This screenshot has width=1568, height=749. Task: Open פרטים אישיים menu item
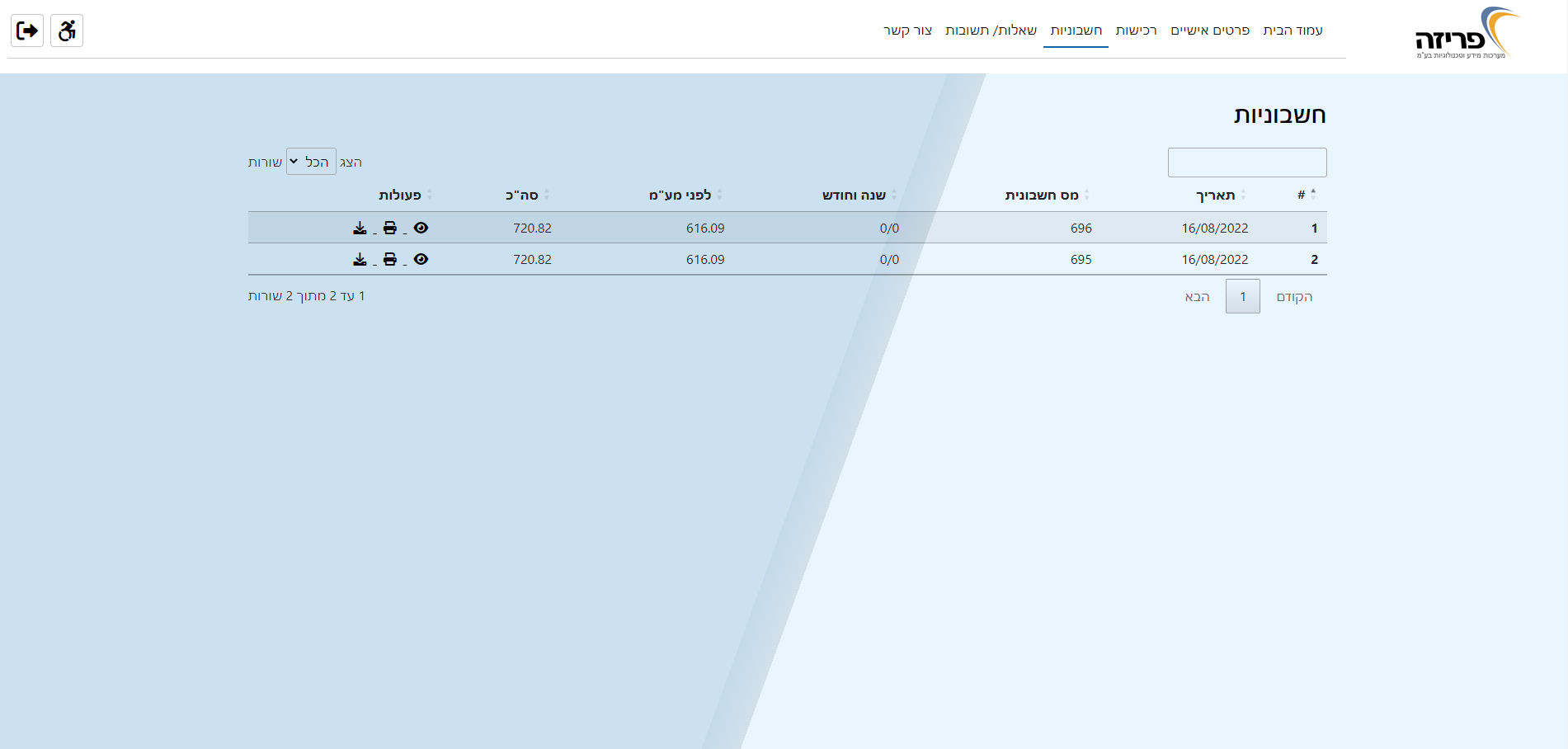click(1210, 31)
